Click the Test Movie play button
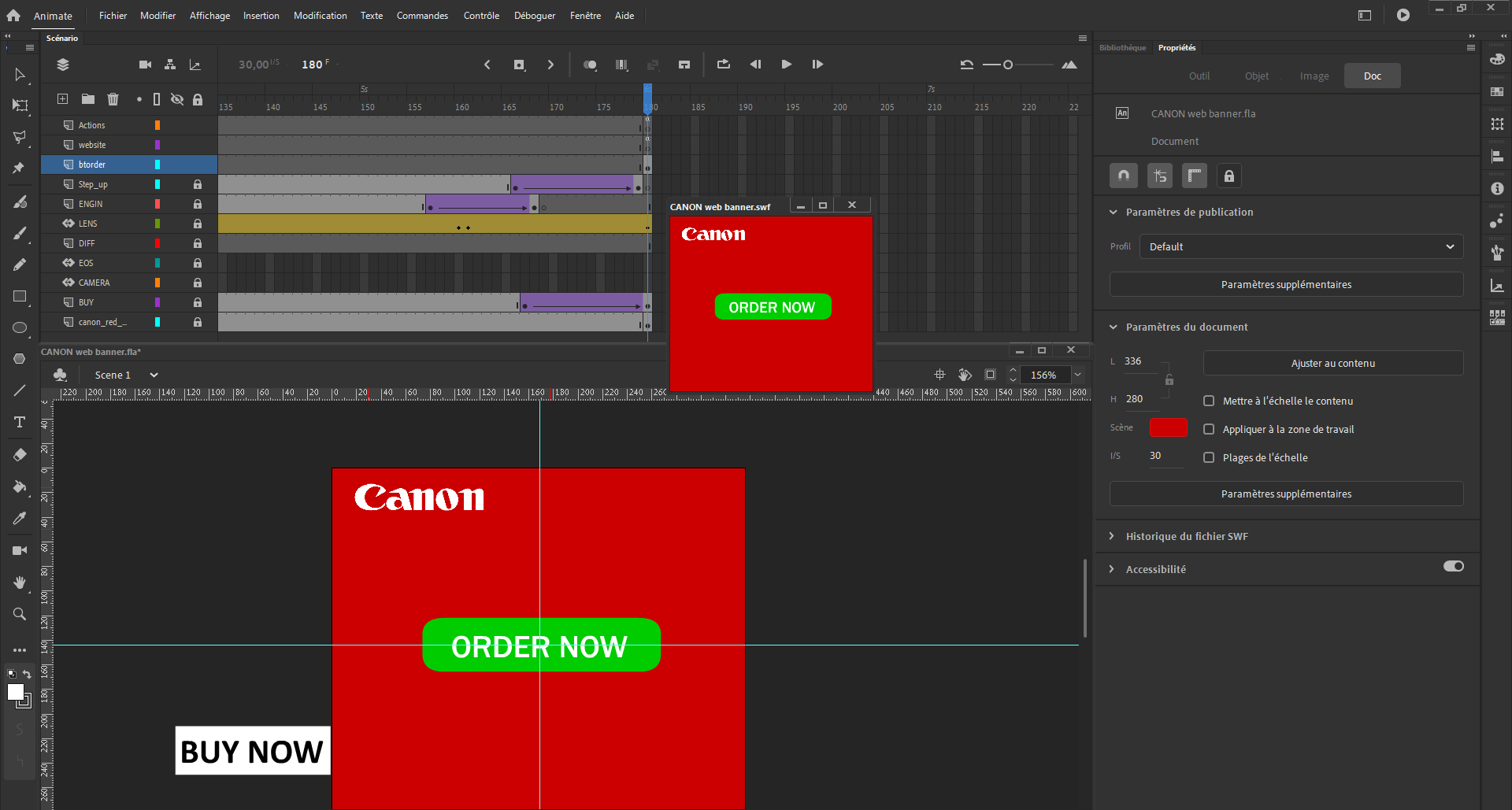 (1403, 15)
